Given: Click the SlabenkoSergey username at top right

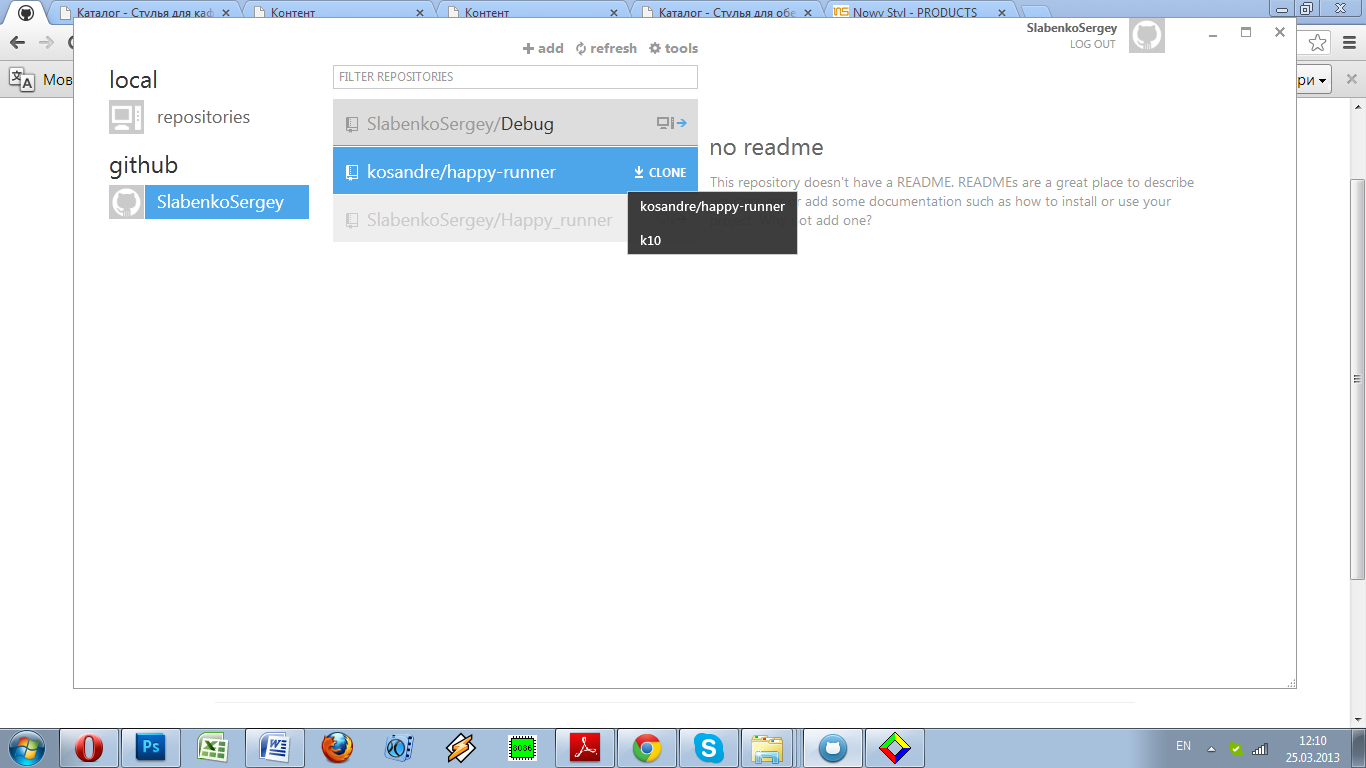Looking at the screenshot, I should pos(1072,28).
